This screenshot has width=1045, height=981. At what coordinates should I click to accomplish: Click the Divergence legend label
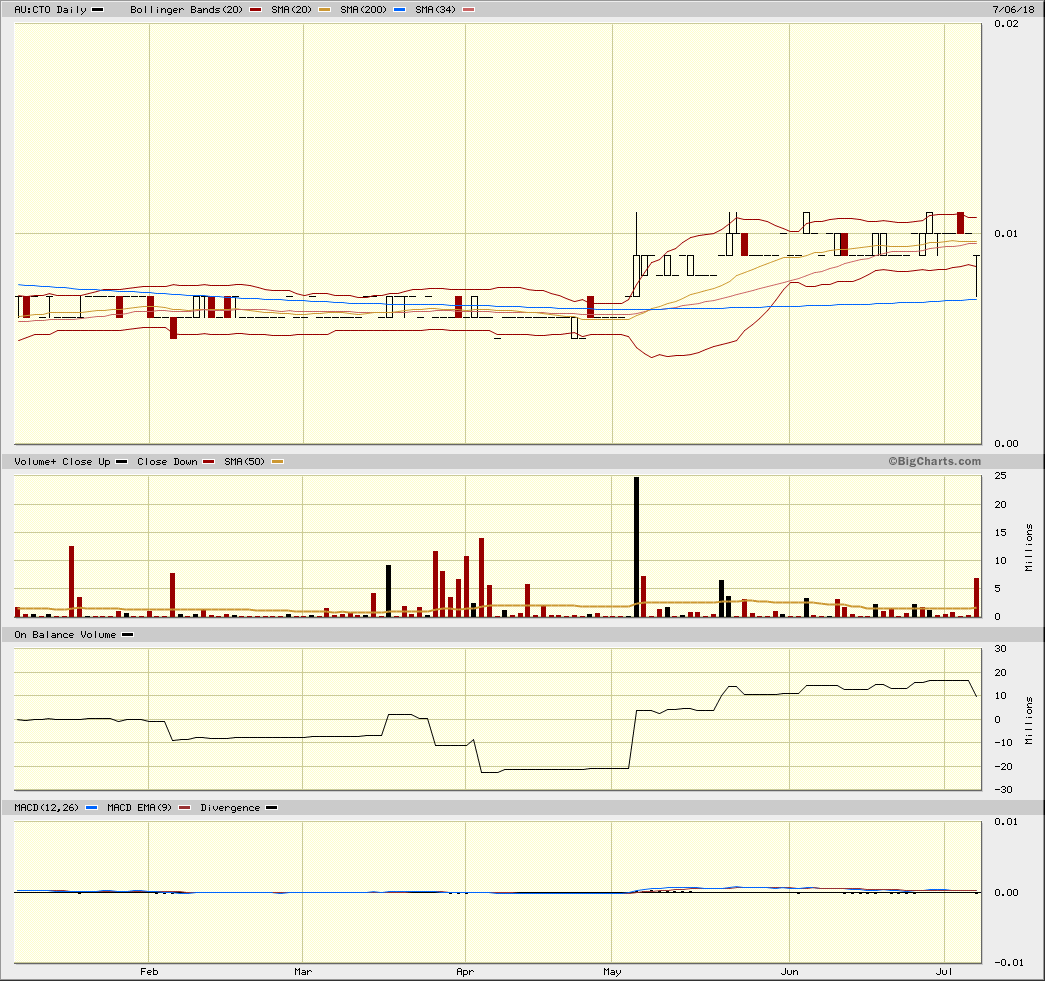tap(230, 808)
